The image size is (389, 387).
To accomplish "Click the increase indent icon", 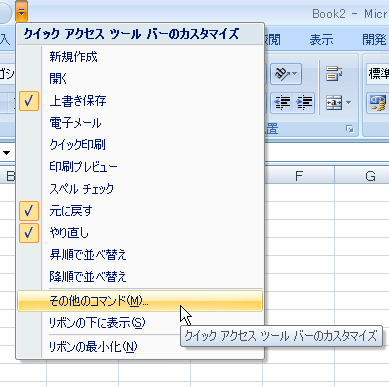I will 304,103.
